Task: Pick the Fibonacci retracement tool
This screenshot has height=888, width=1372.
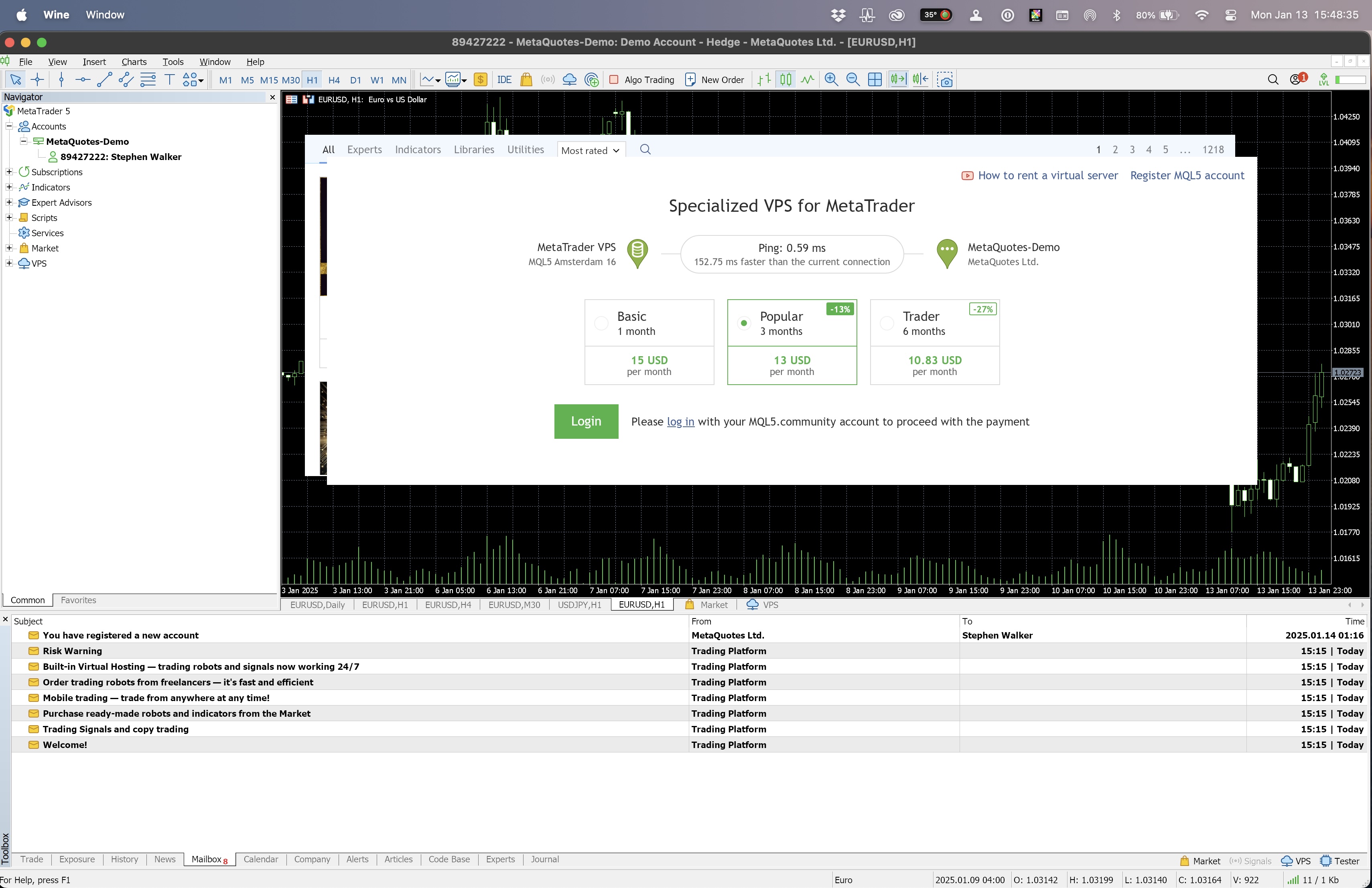Action: tap(148, 79)
